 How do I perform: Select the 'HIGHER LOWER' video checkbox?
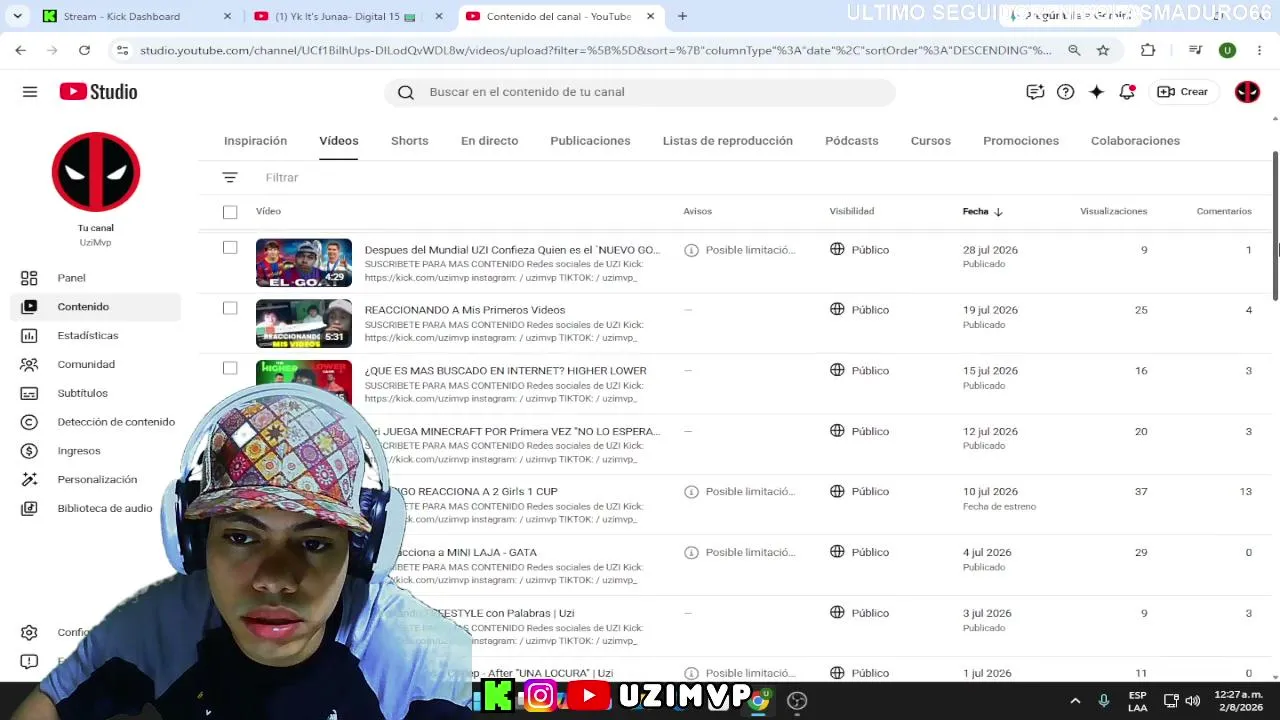(x=230, y=368)
